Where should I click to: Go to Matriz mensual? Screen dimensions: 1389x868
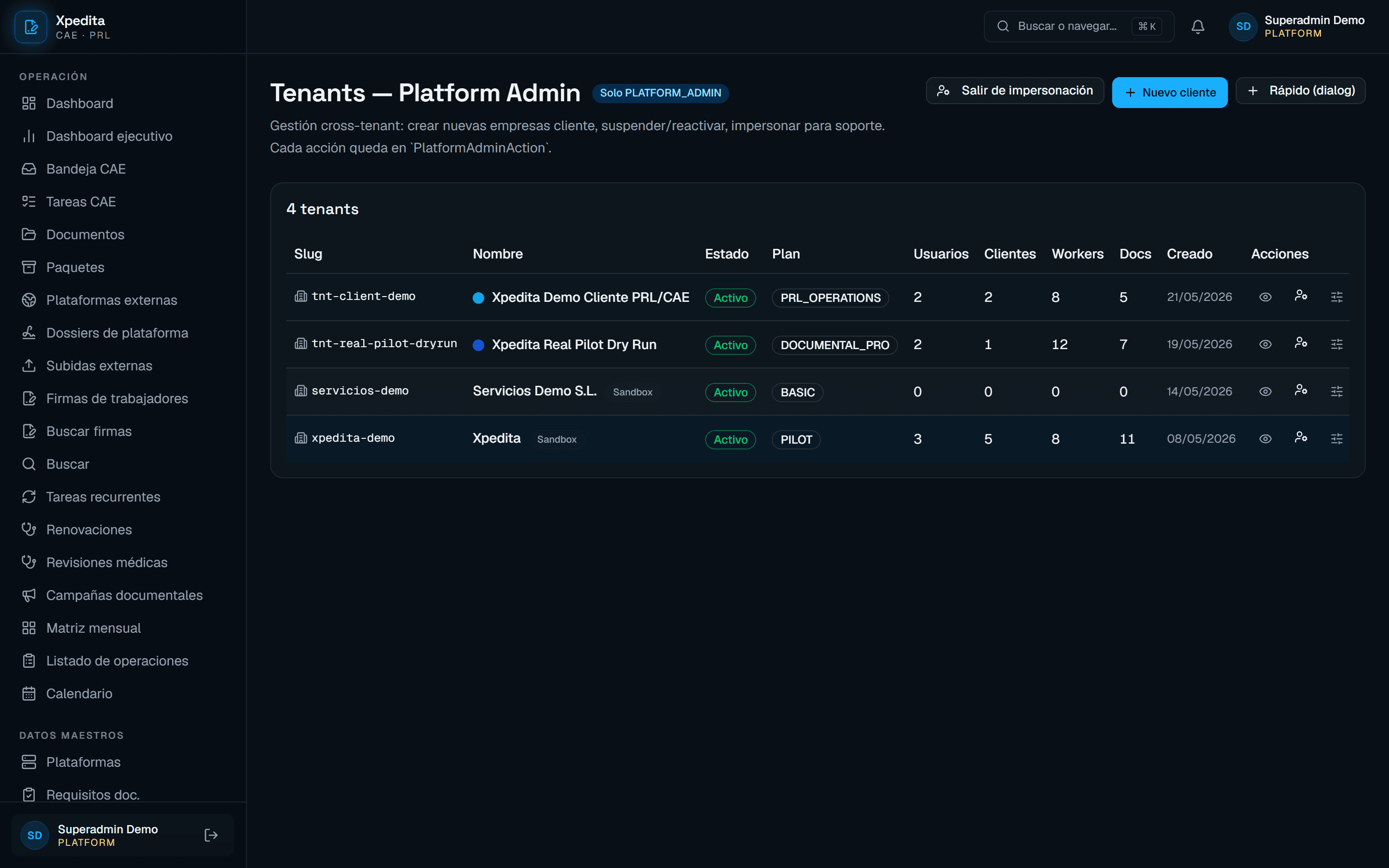pyautogui.click(x=123, y=628)
